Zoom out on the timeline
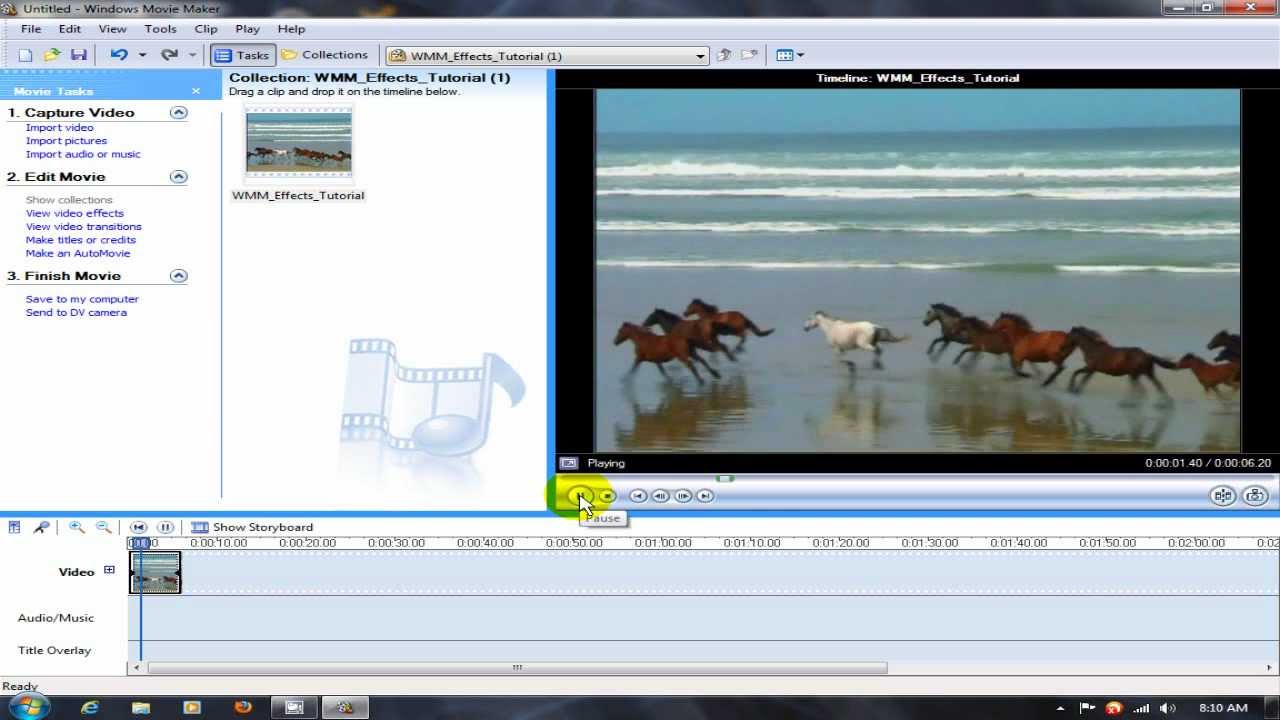Viewport: 1280px width, 720px height. pyautogui.click(x=103, y=527)
